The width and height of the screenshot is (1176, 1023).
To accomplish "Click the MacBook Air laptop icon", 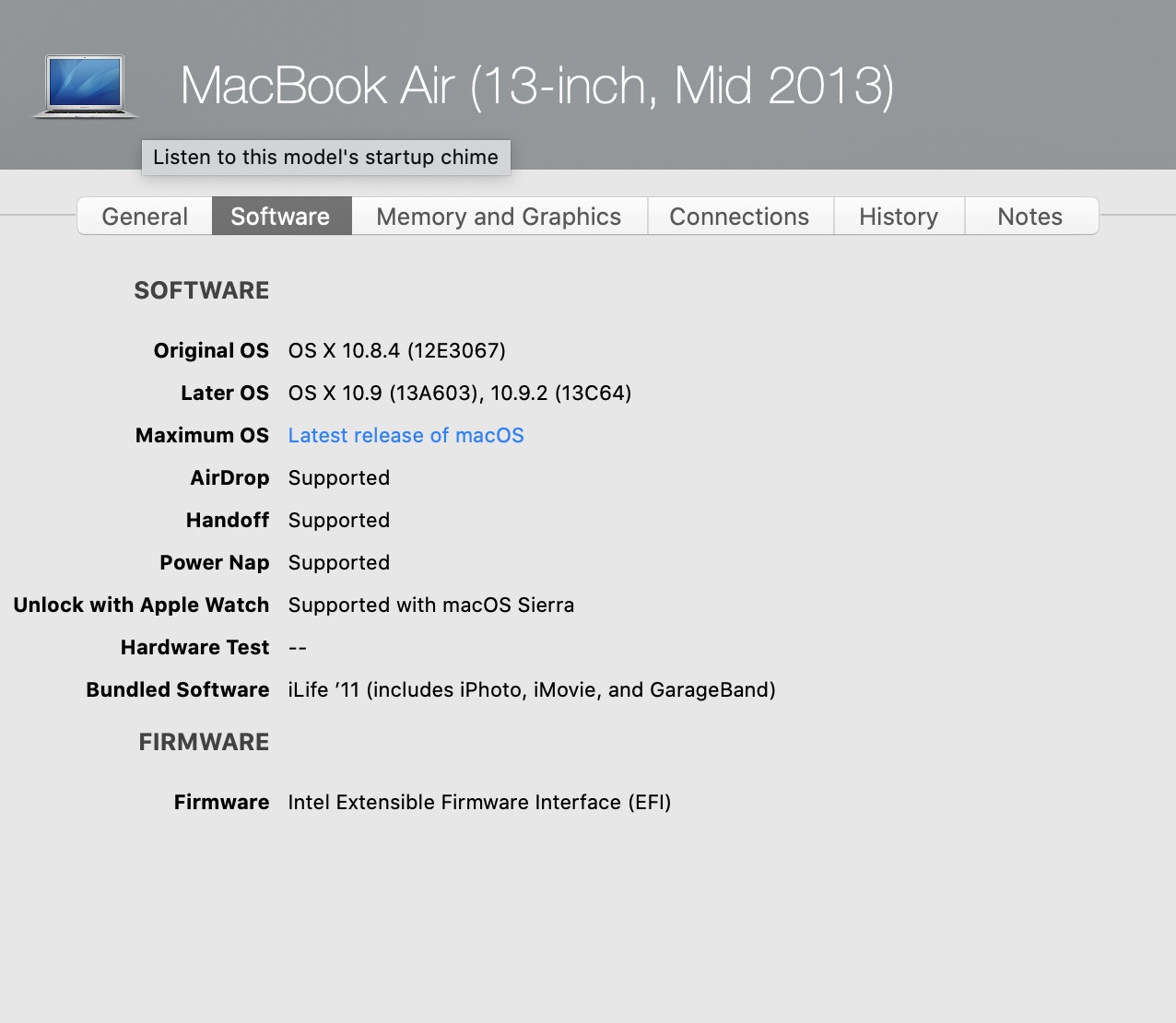I will click(85, 87).
